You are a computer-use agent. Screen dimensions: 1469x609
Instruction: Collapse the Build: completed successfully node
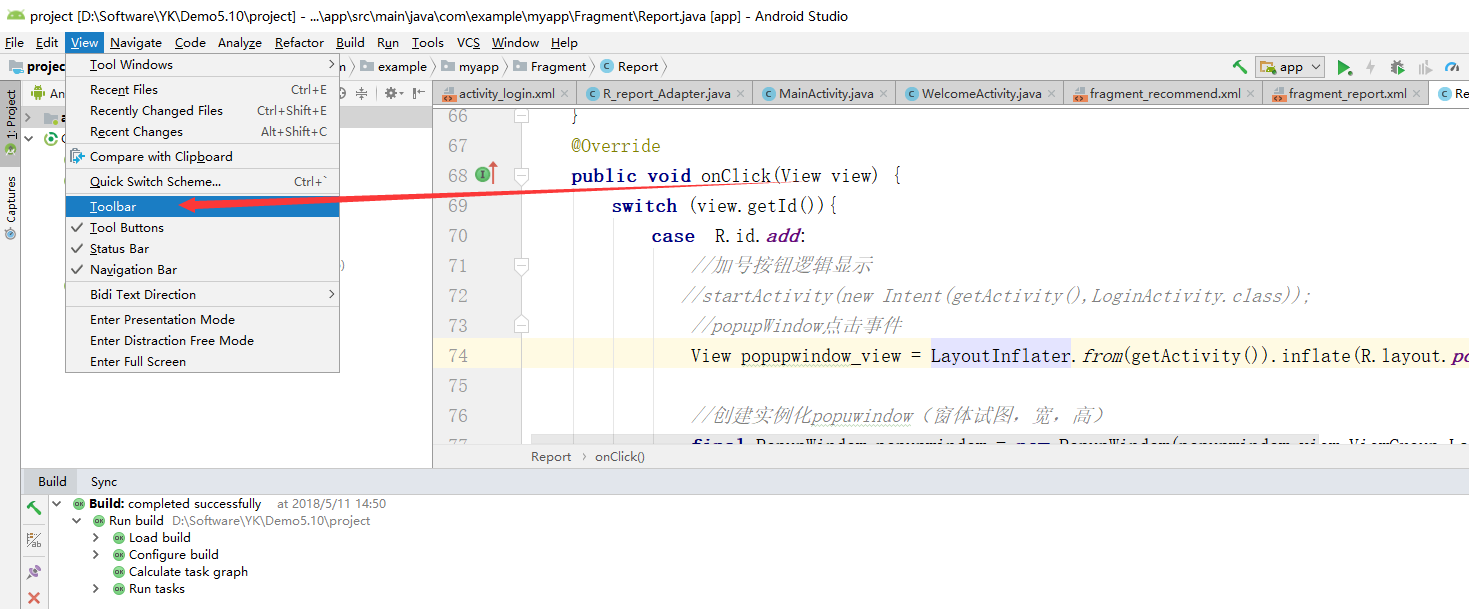[57, 503]
